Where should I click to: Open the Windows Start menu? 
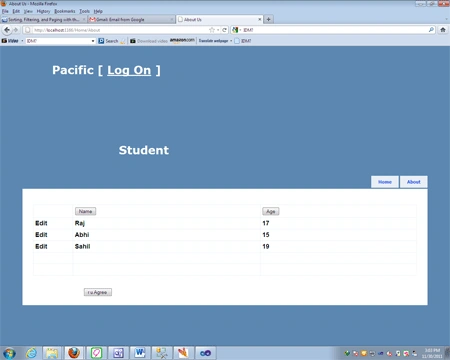point(9,353)
